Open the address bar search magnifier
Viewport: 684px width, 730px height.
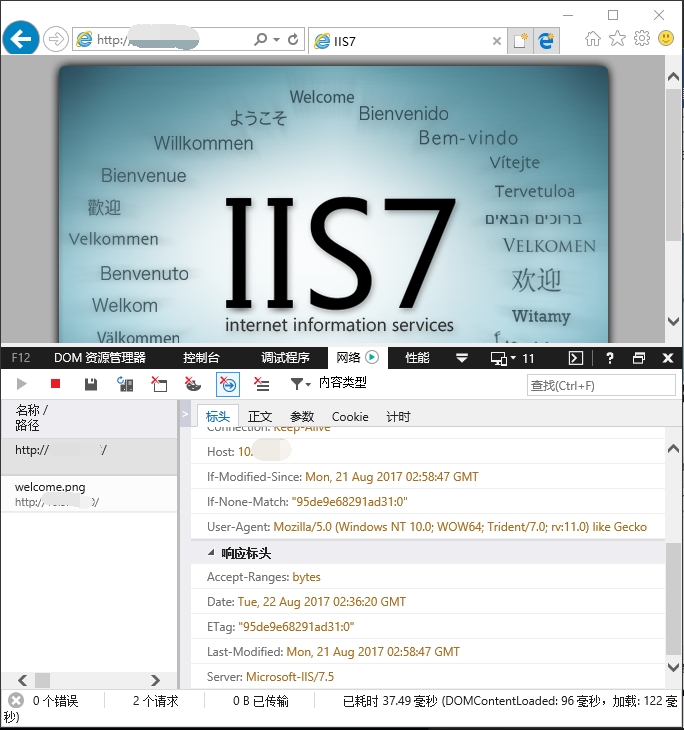click(x=260, y=39)
